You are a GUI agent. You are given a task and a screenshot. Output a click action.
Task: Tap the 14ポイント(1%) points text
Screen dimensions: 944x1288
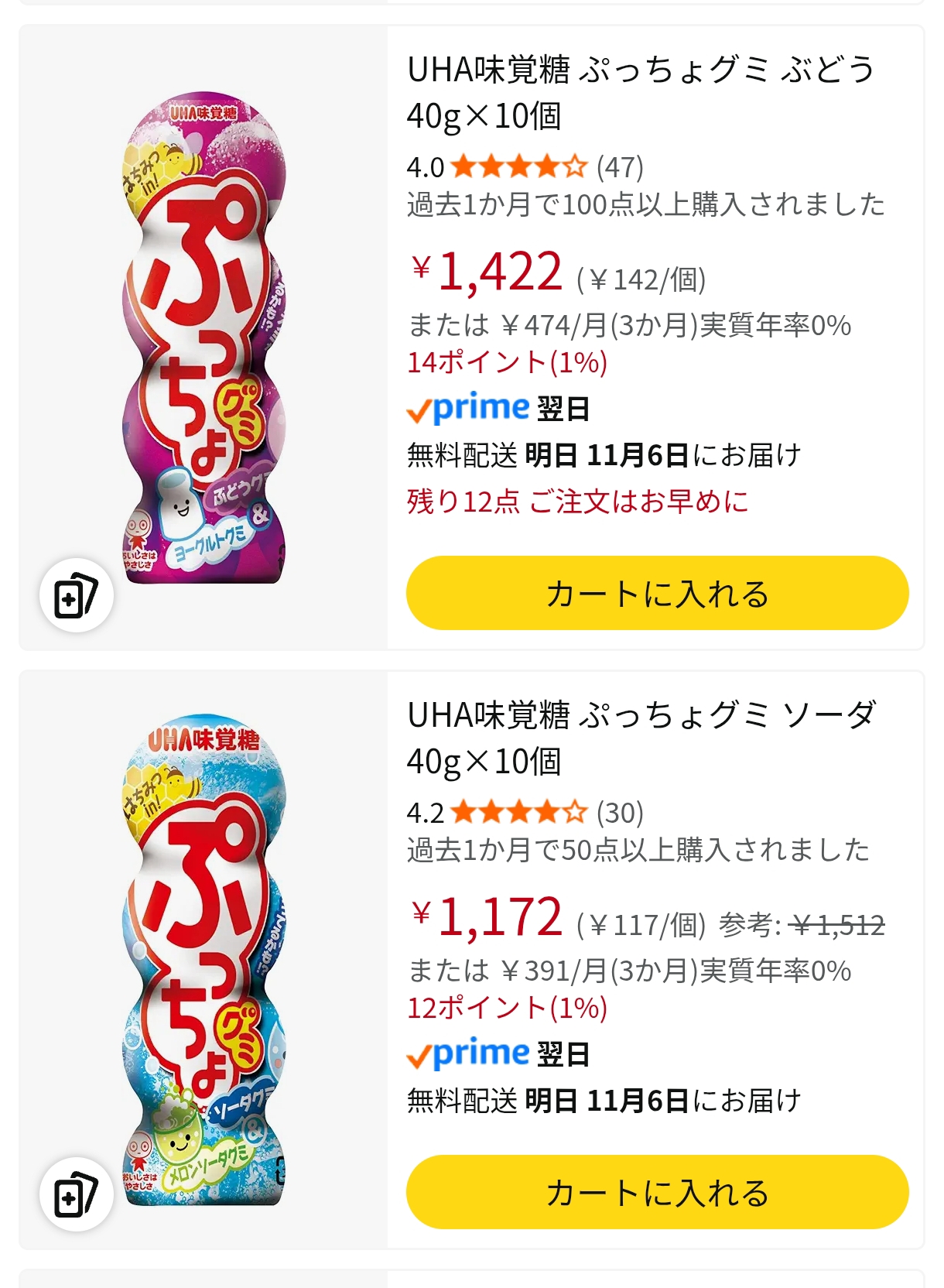[507, 362]
